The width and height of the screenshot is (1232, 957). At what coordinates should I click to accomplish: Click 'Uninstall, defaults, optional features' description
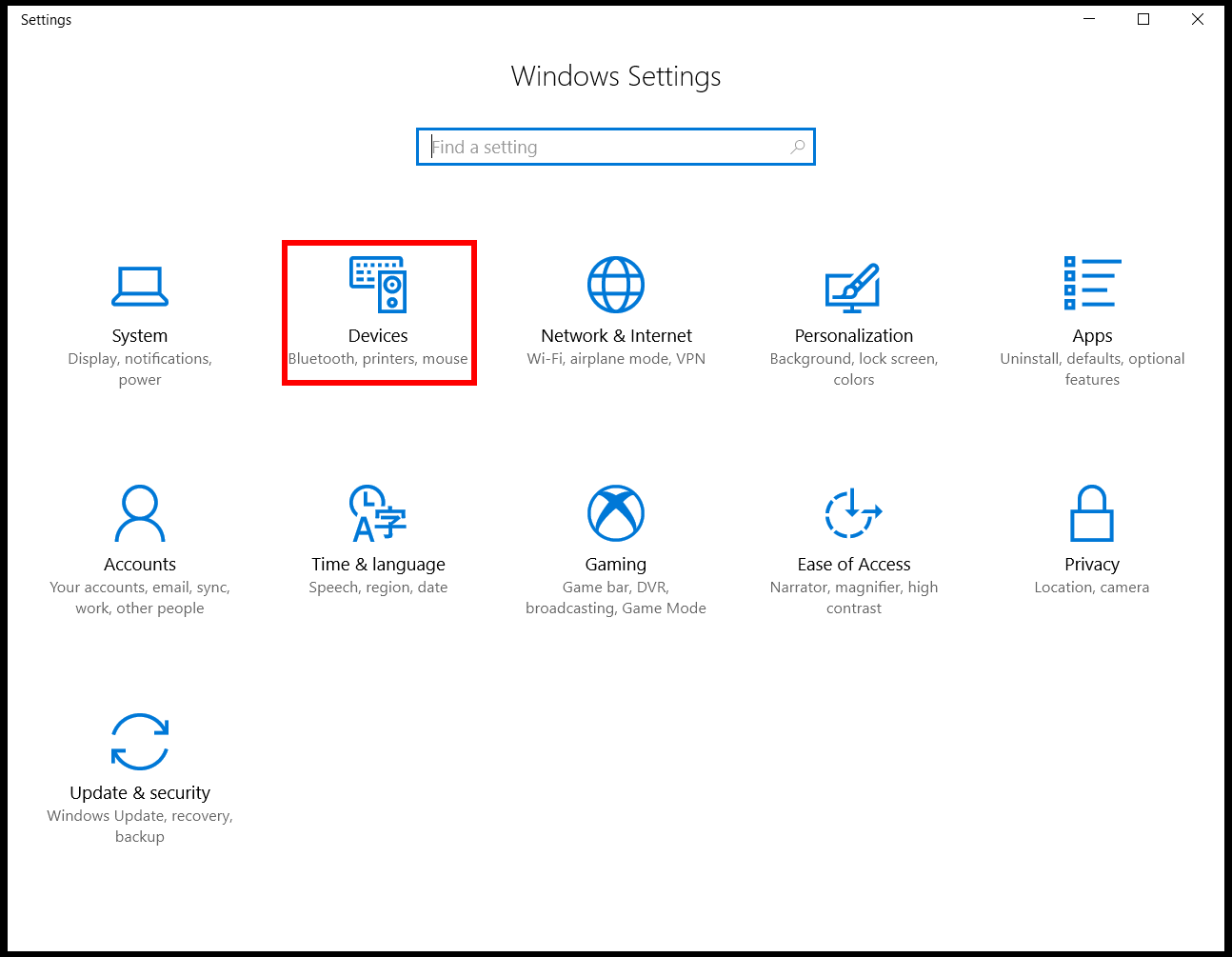[1092, 369]
